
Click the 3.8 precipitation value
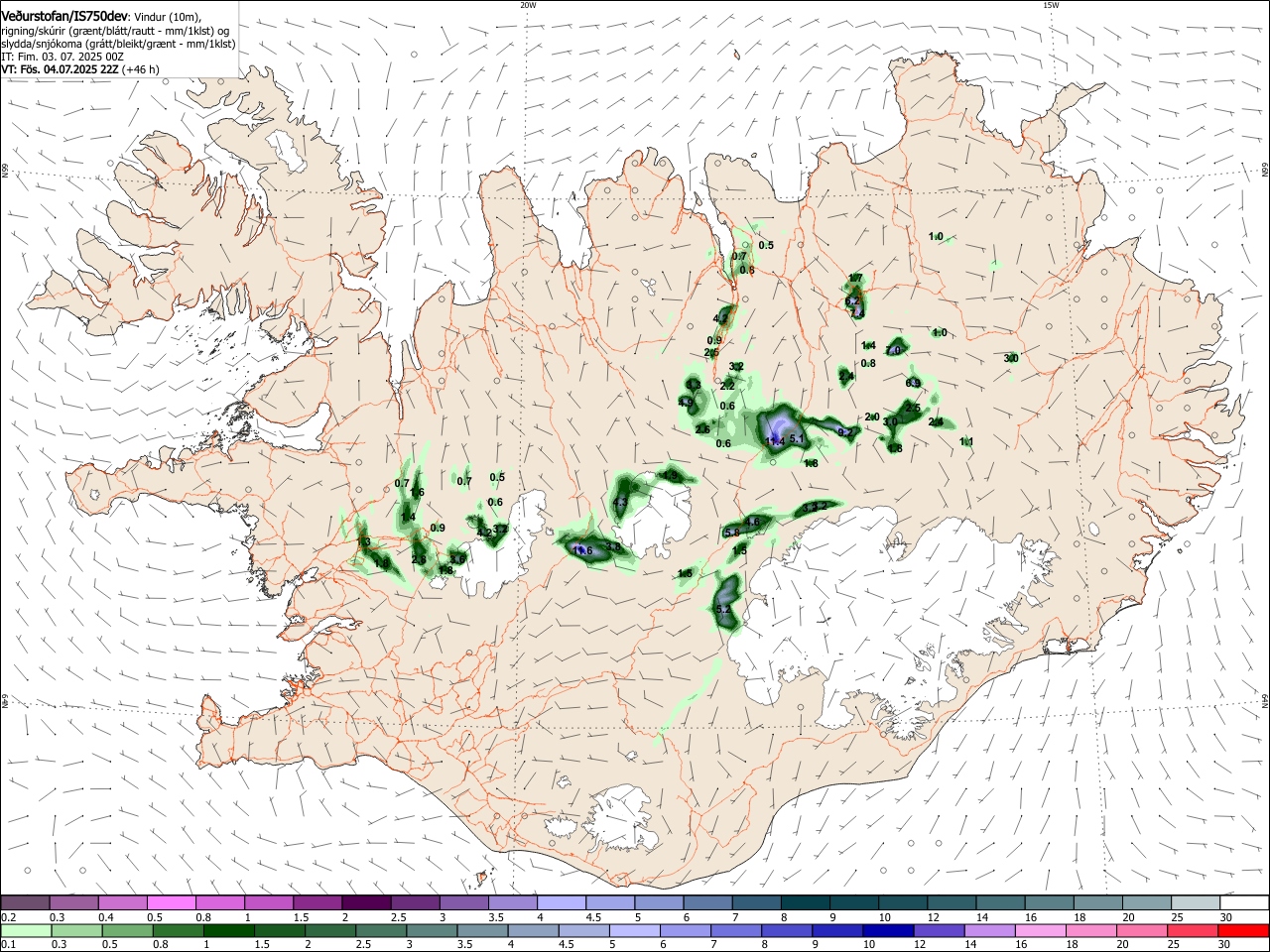613,547
